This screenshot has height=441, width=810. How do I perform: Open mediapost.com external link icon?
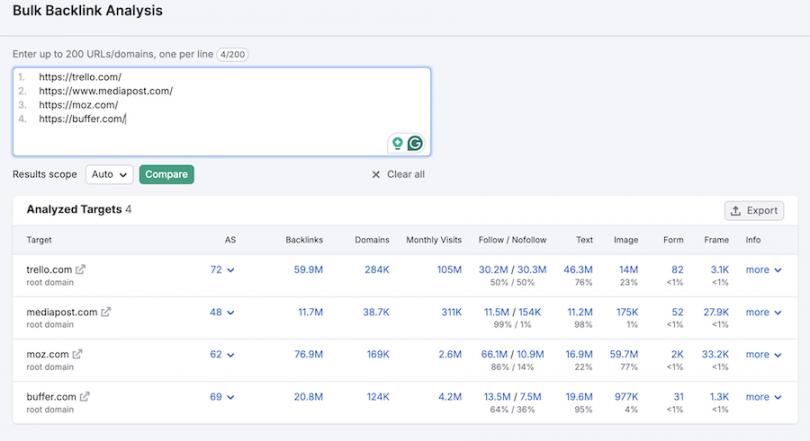[106, 312]
